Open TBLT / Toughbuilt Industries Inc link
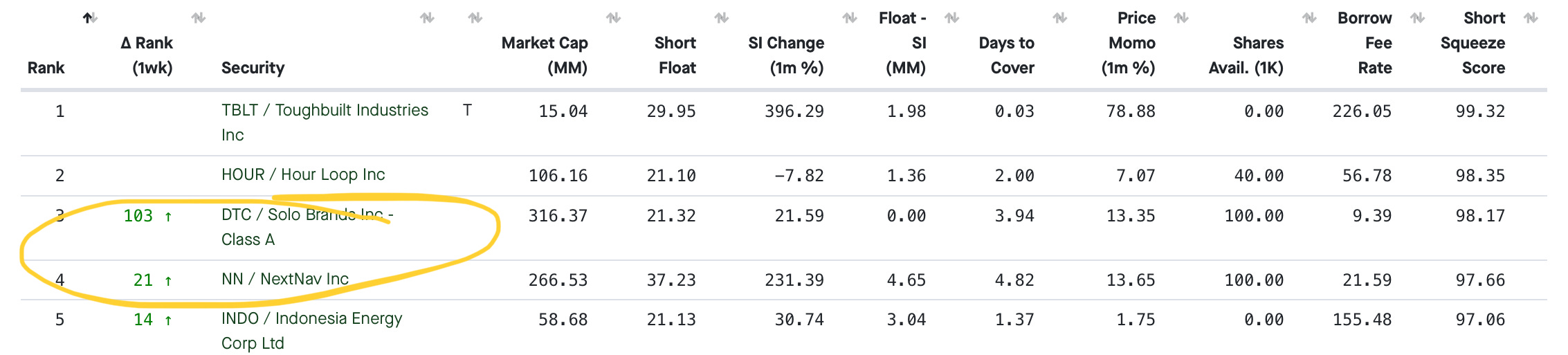The height and width of the screenshot is (355, 1568). [x=325, y=122]
